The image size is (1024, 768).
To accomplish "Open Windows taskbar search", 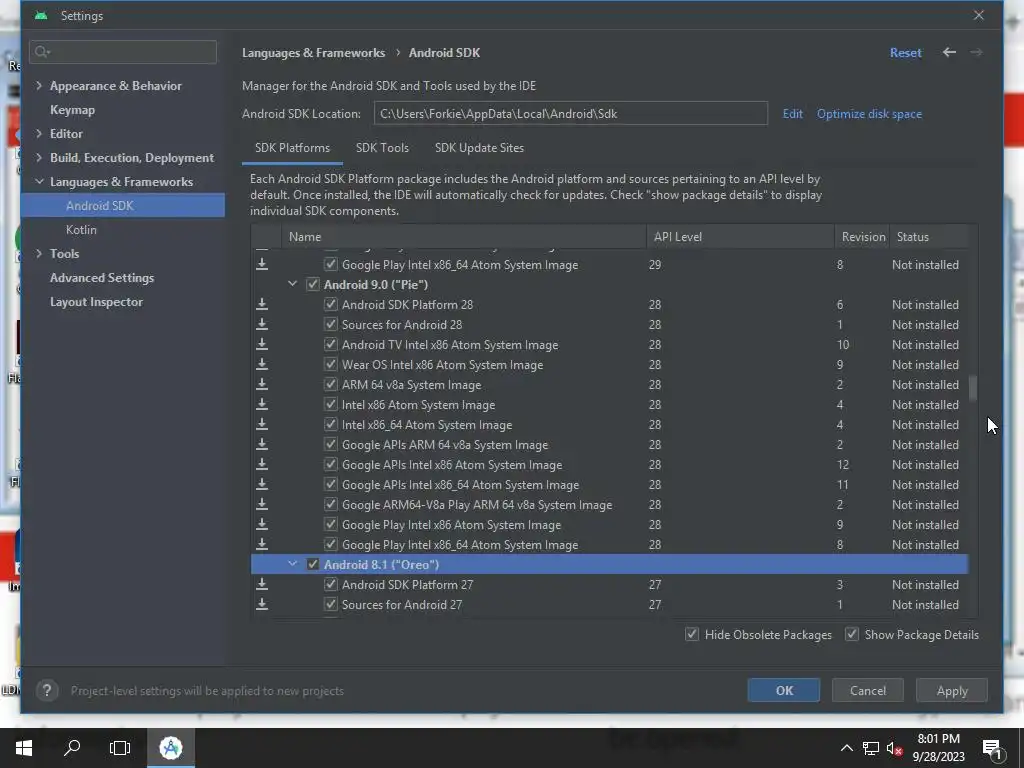I will [72, 748].
